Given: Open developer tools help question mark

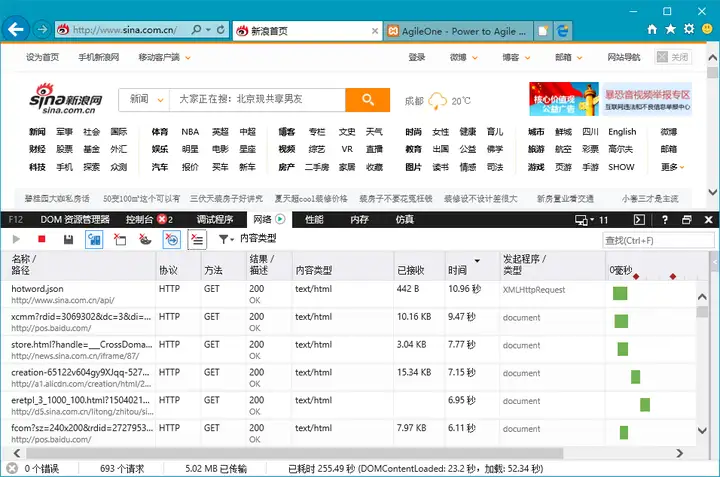Looking at the screenshot, I should [664, 220].
